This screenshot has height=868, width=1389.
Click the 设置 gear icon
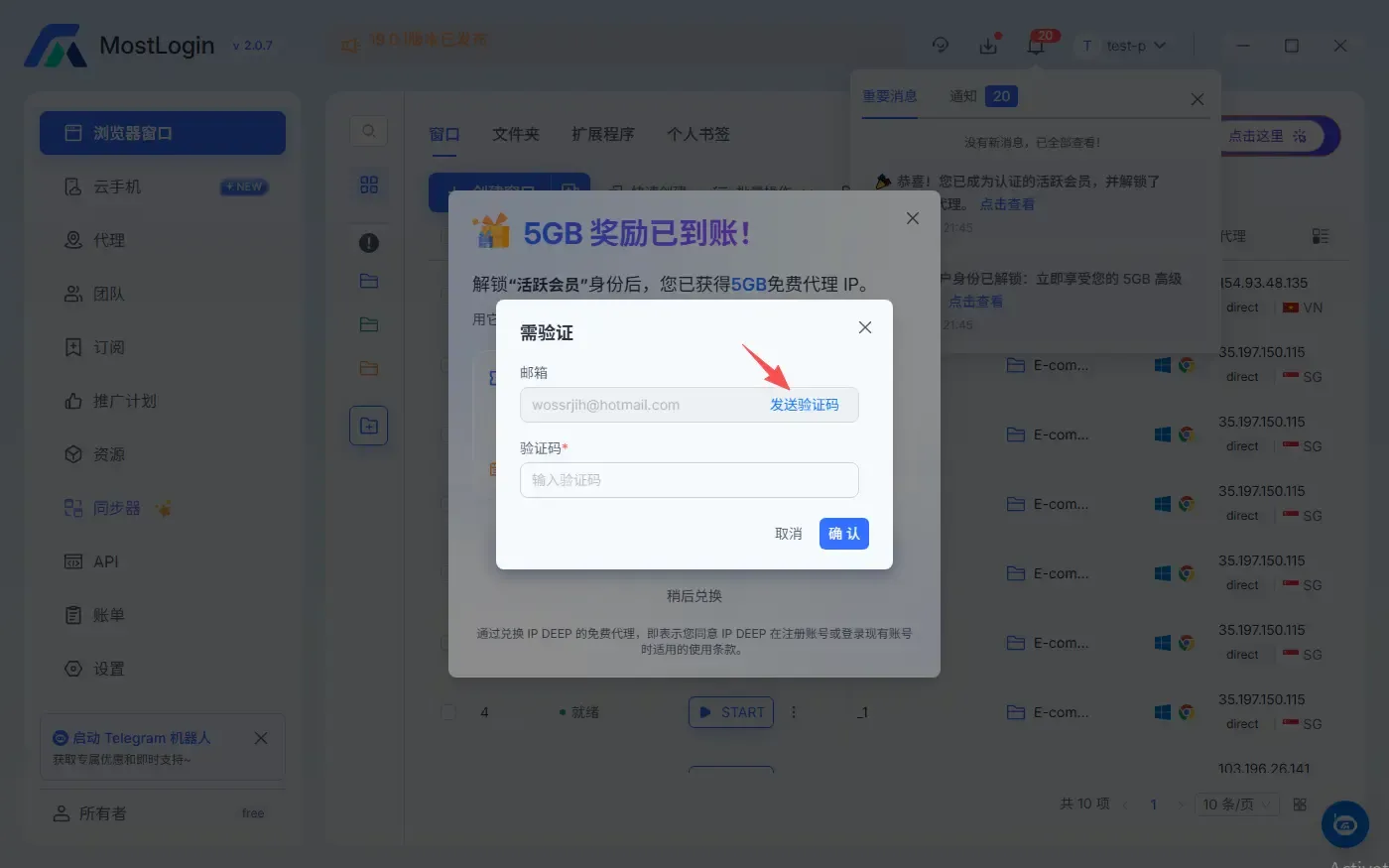point(73,669)
